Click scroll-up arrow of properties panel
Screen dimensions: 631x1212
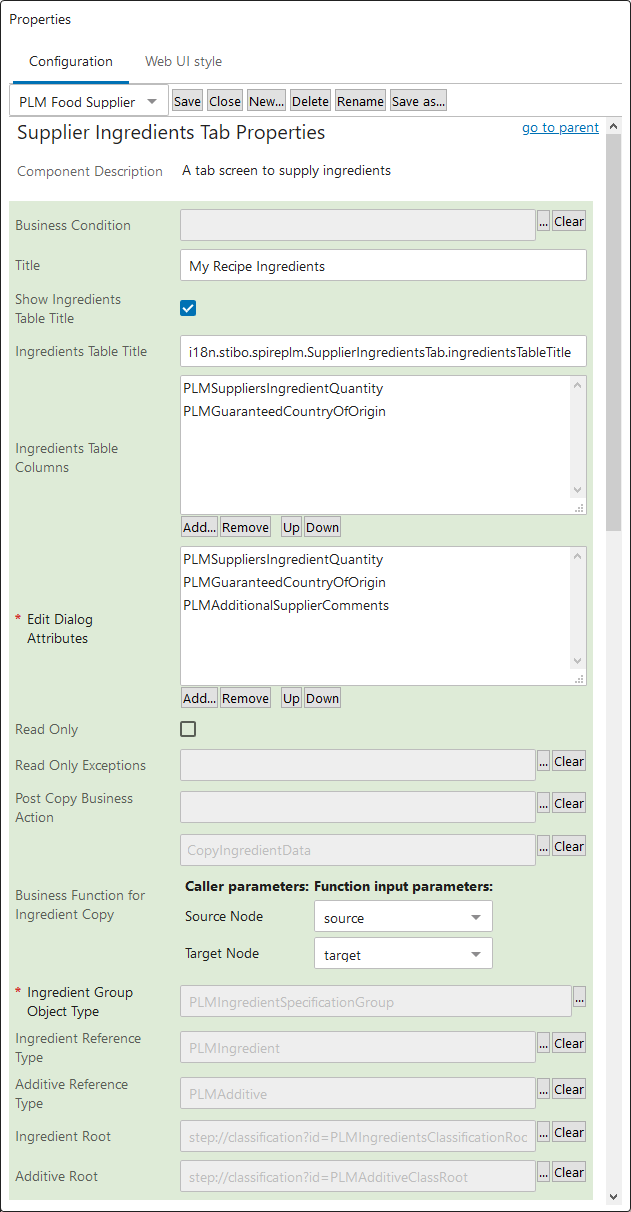(x=613, y=127)
